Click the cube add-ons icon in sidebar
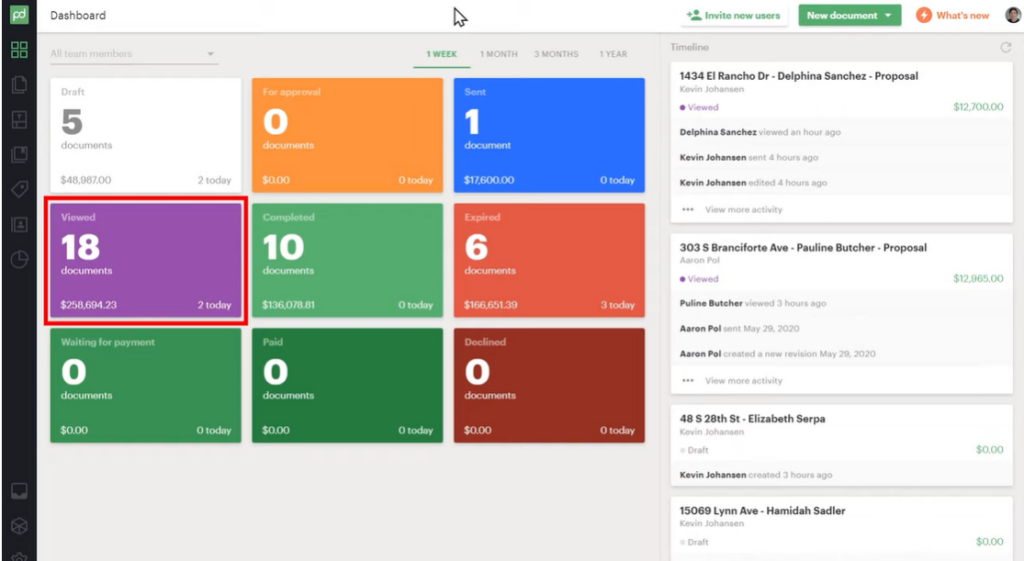The height and width of the screenshot is (561, 1024). coord(20,526)
